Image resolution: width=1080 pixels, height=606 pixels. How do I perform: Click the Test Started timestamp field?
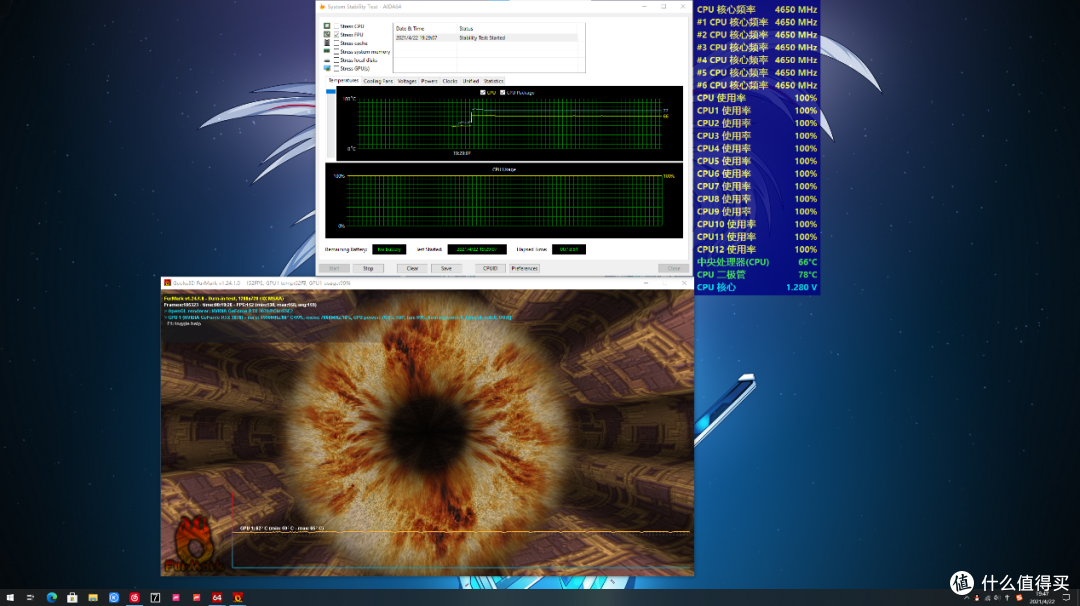pyautogui.click(x=477, y=249)
